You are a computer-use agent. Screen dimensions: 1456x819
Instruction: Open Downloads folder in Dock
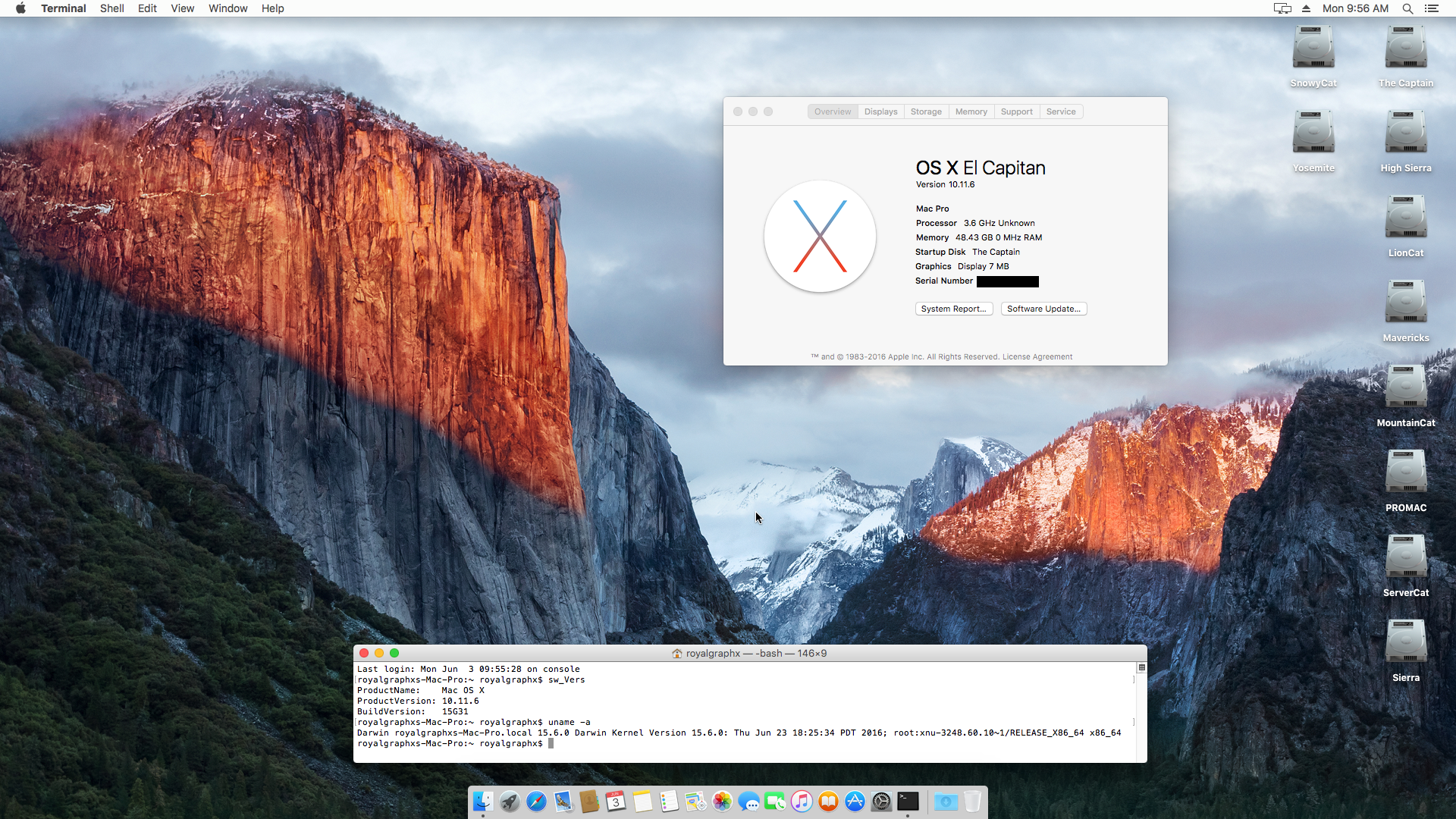[x=946, y=801]
